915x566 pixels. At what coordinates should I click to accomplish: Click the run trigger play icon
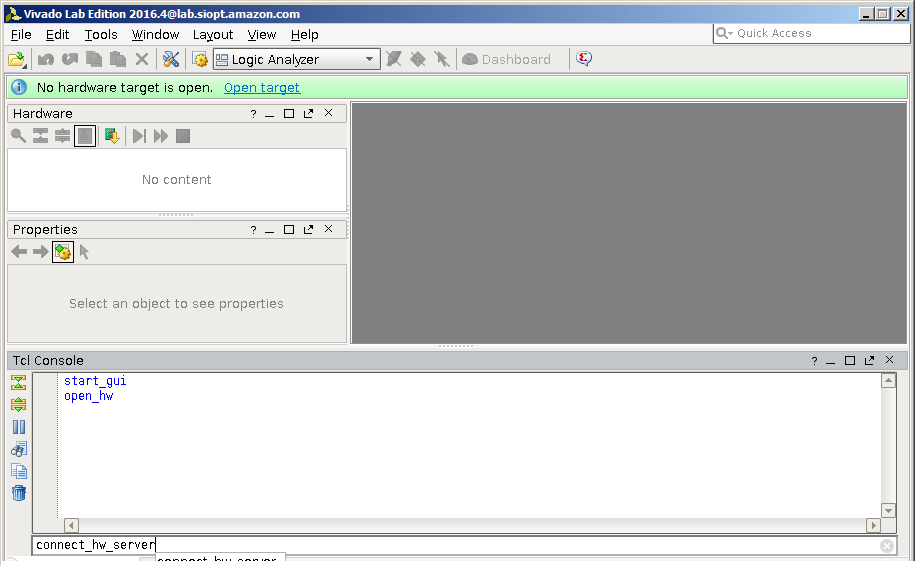139,136
